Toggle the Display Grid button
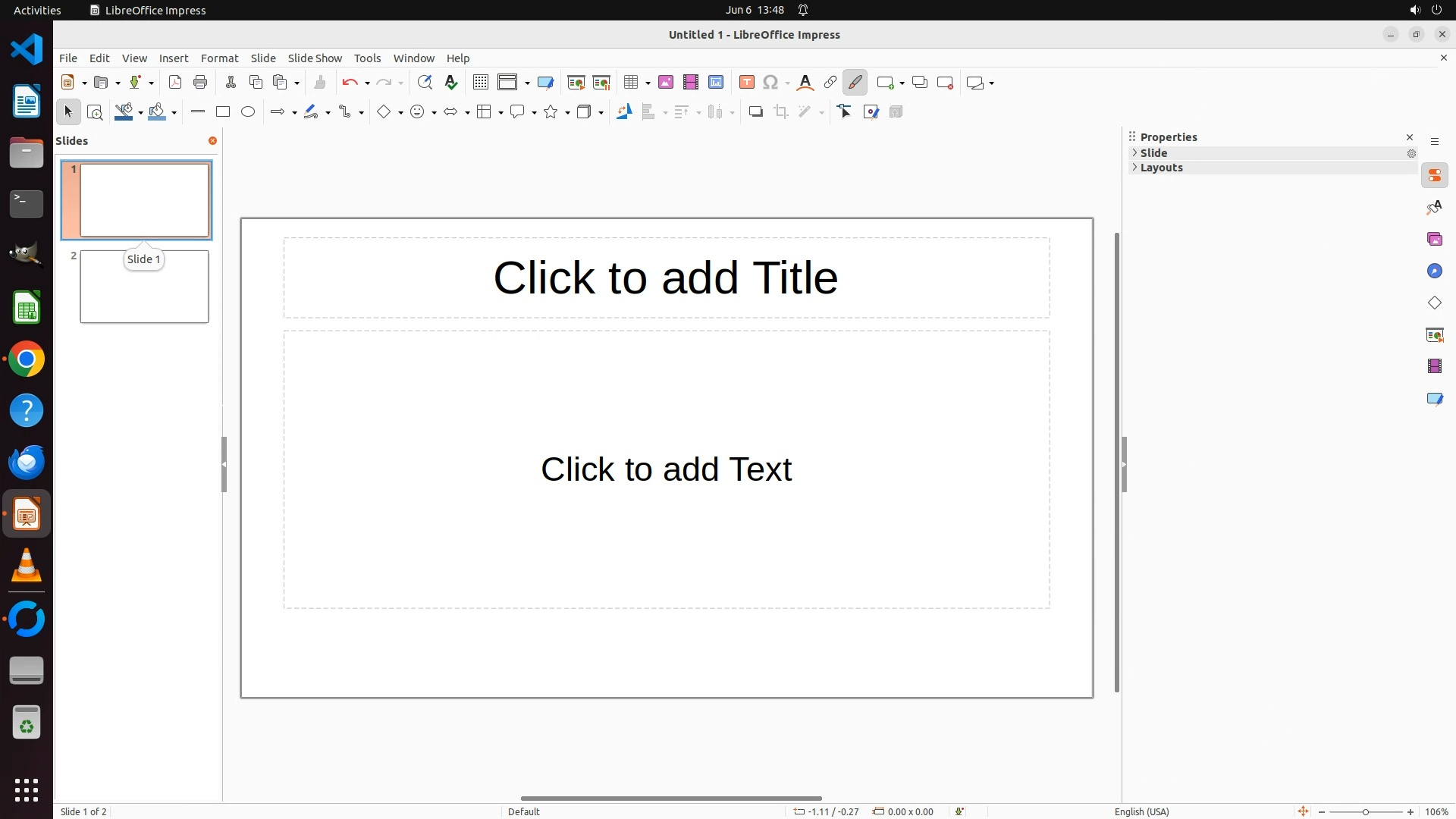Screen dimensions: 1456x819 pos(480,83)
